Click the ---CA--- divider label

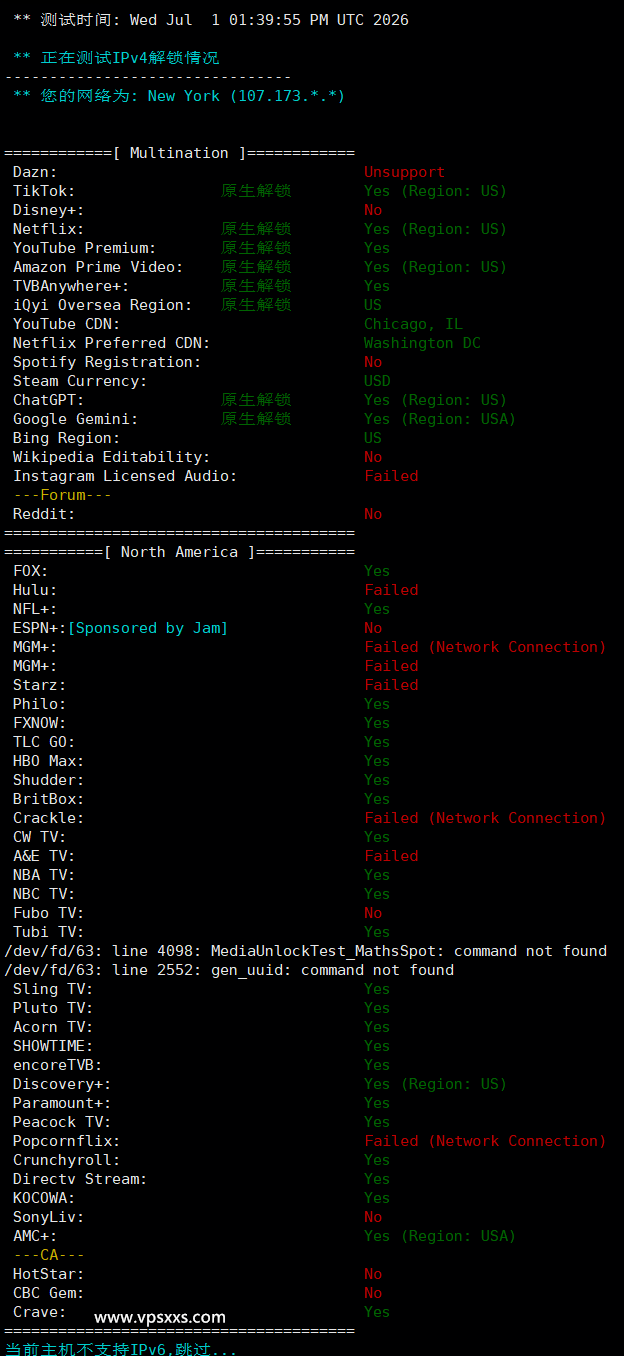(x=49, y=1255)
